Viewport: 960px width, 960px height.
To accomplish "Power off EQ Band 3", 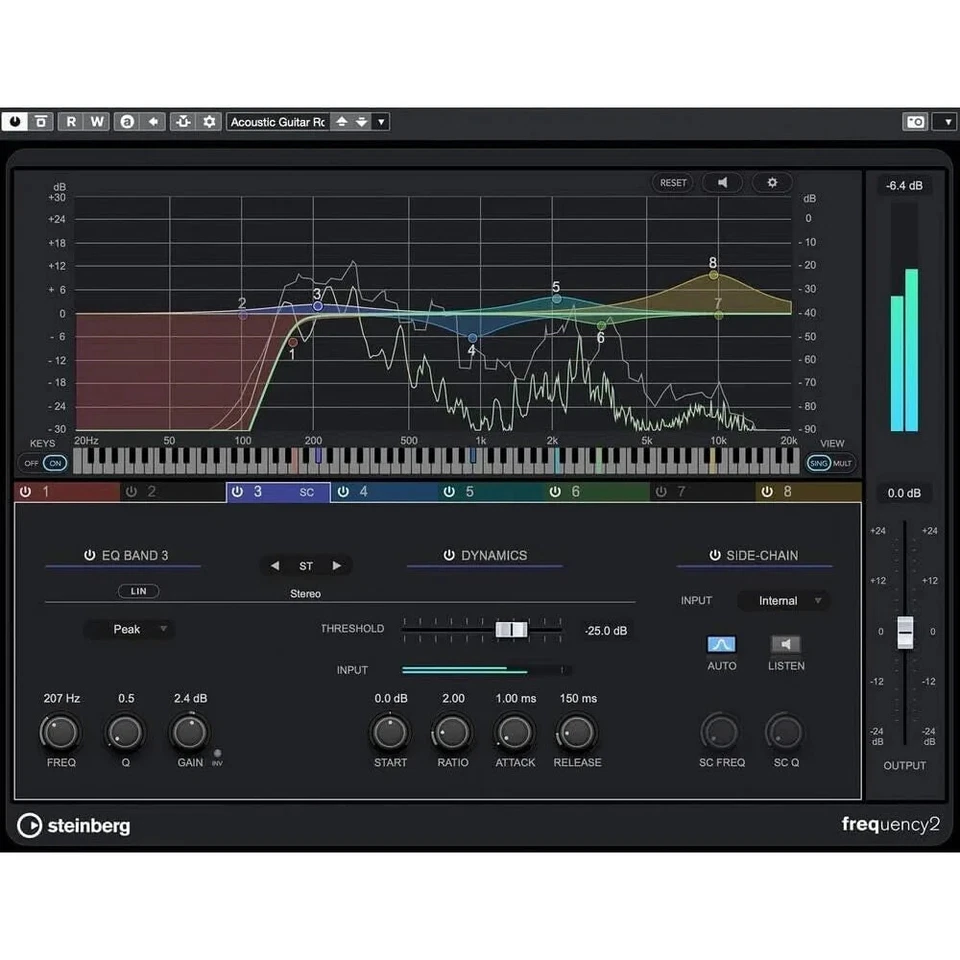I will click(x=88, y=555).
